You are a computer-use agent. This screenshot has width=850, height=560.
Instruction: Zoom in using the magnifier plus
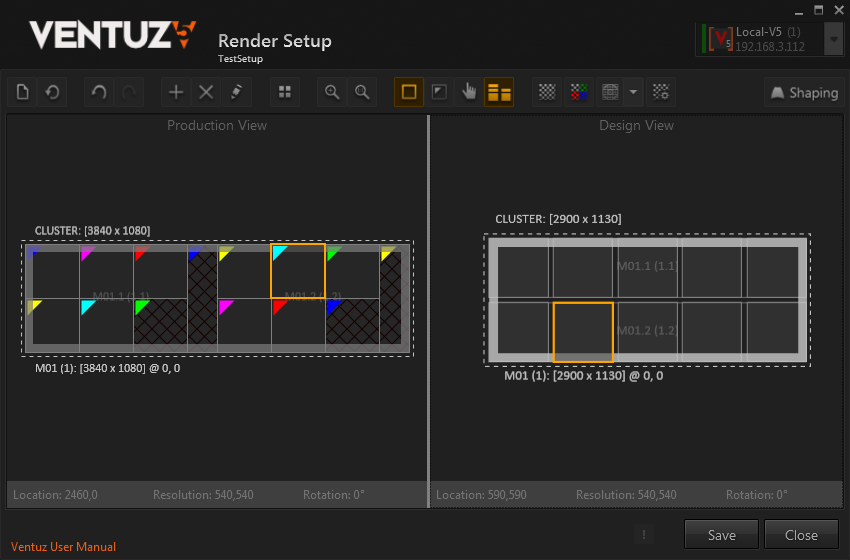pyautogui.click(x=332, y=92)
